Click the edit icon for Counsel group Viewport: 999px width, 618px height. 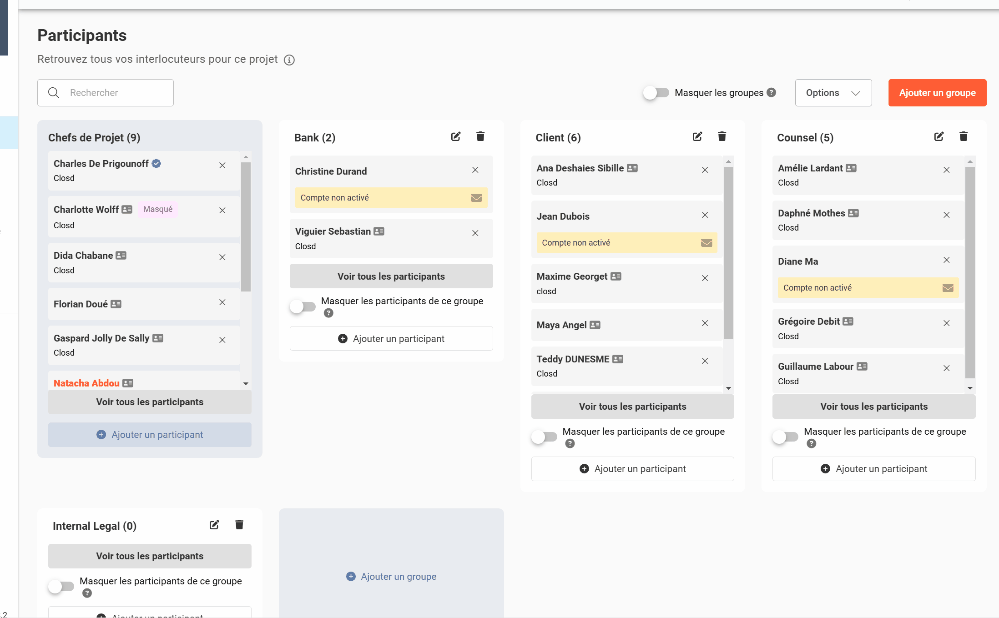point(939,137)
